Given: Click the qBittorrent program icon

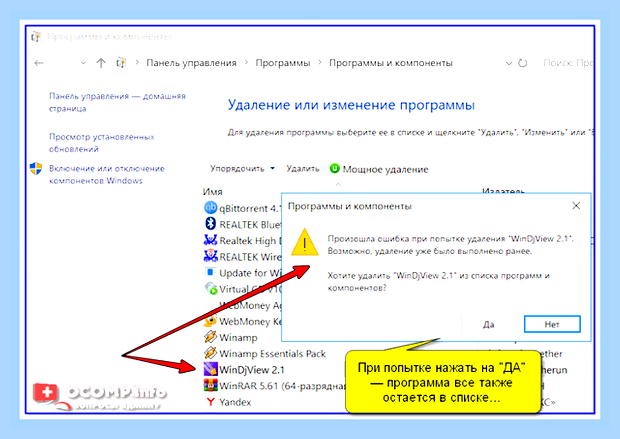Looking at the screenshot, I should point(210,208).
